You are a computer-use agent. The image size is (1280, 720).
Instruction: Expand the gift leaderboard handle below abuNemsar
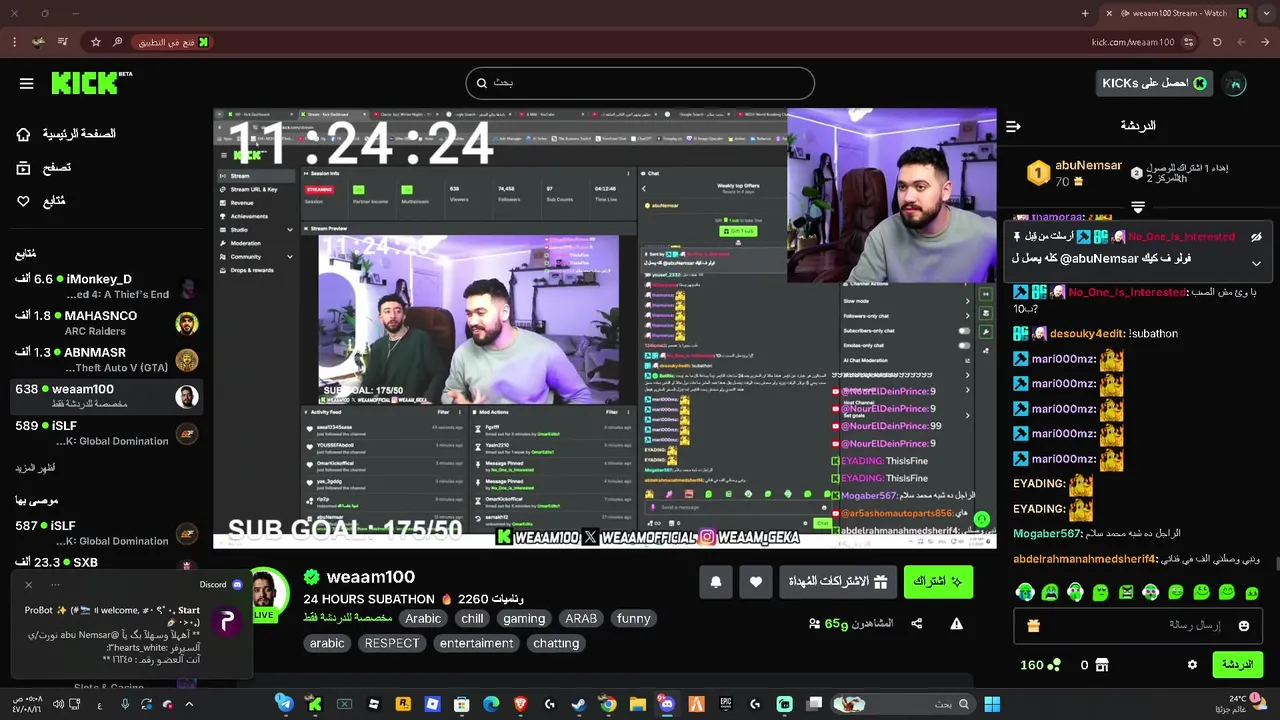point(1138,208)
